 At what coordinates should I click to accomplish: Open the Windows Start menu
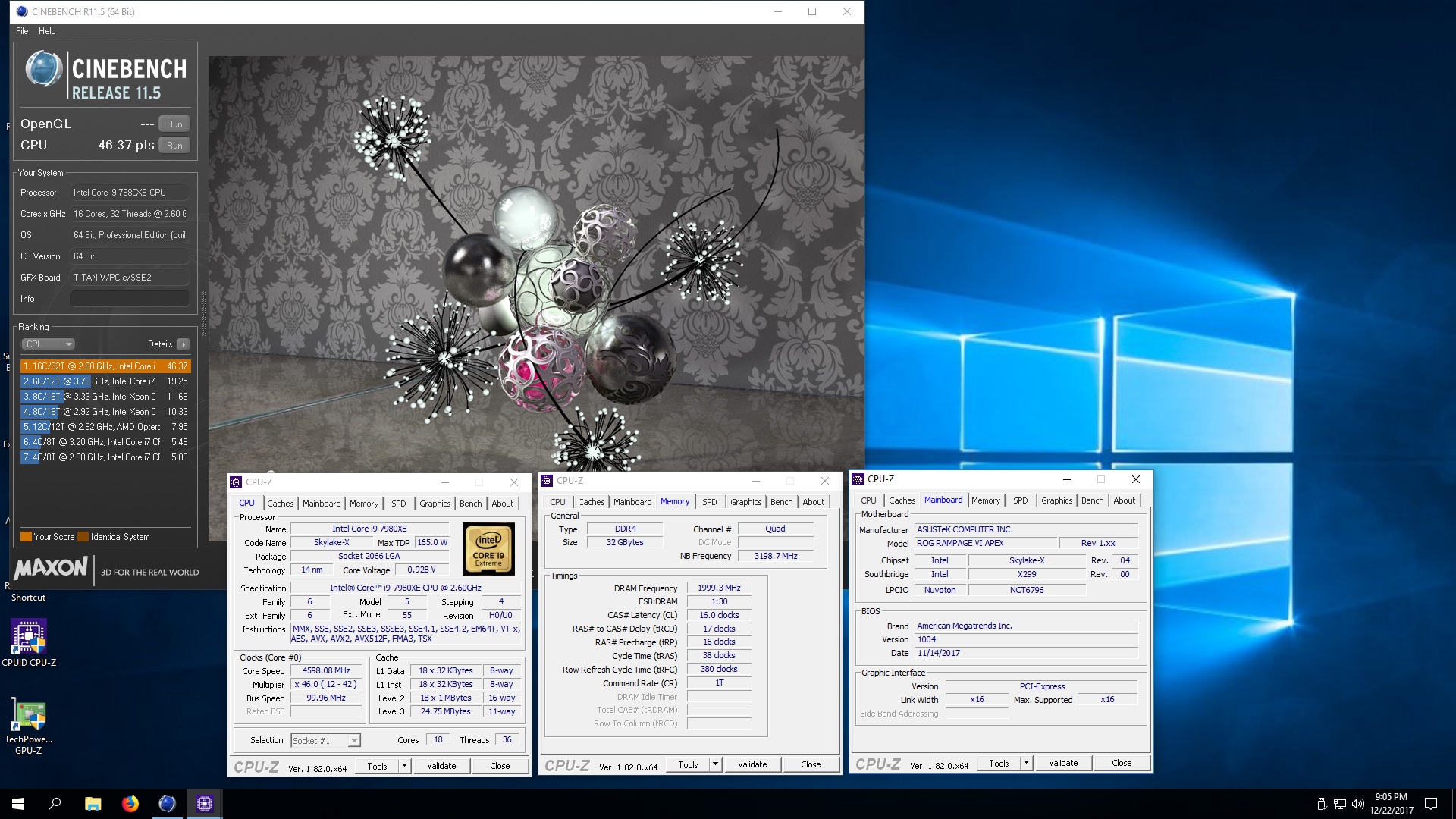pos(18,804)
